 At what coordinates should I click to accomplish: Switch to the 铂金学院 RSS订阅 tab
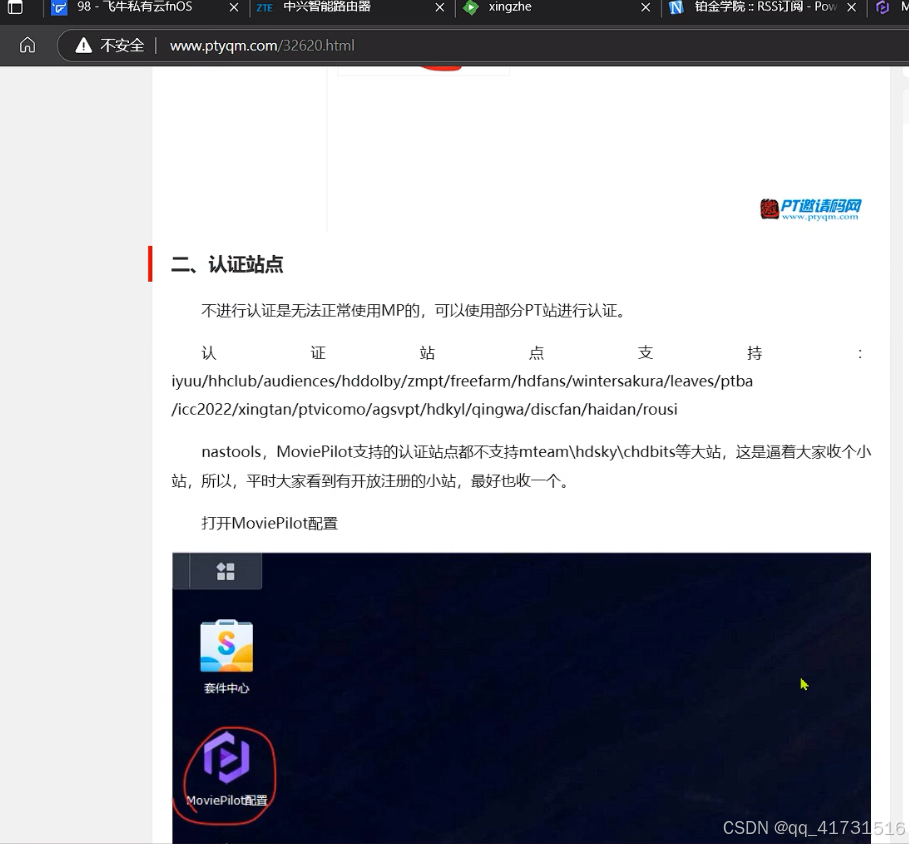pos(762,8)
